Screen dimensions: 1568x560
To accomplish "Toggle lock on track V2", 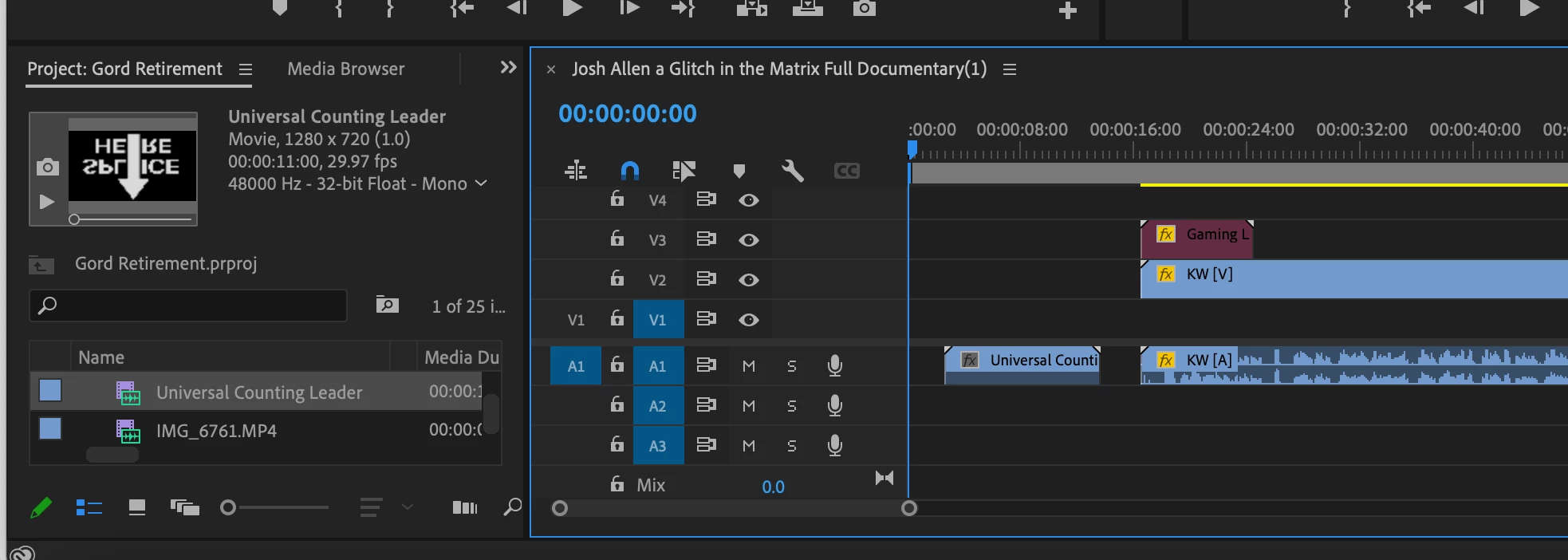I will tap(617, 278).
